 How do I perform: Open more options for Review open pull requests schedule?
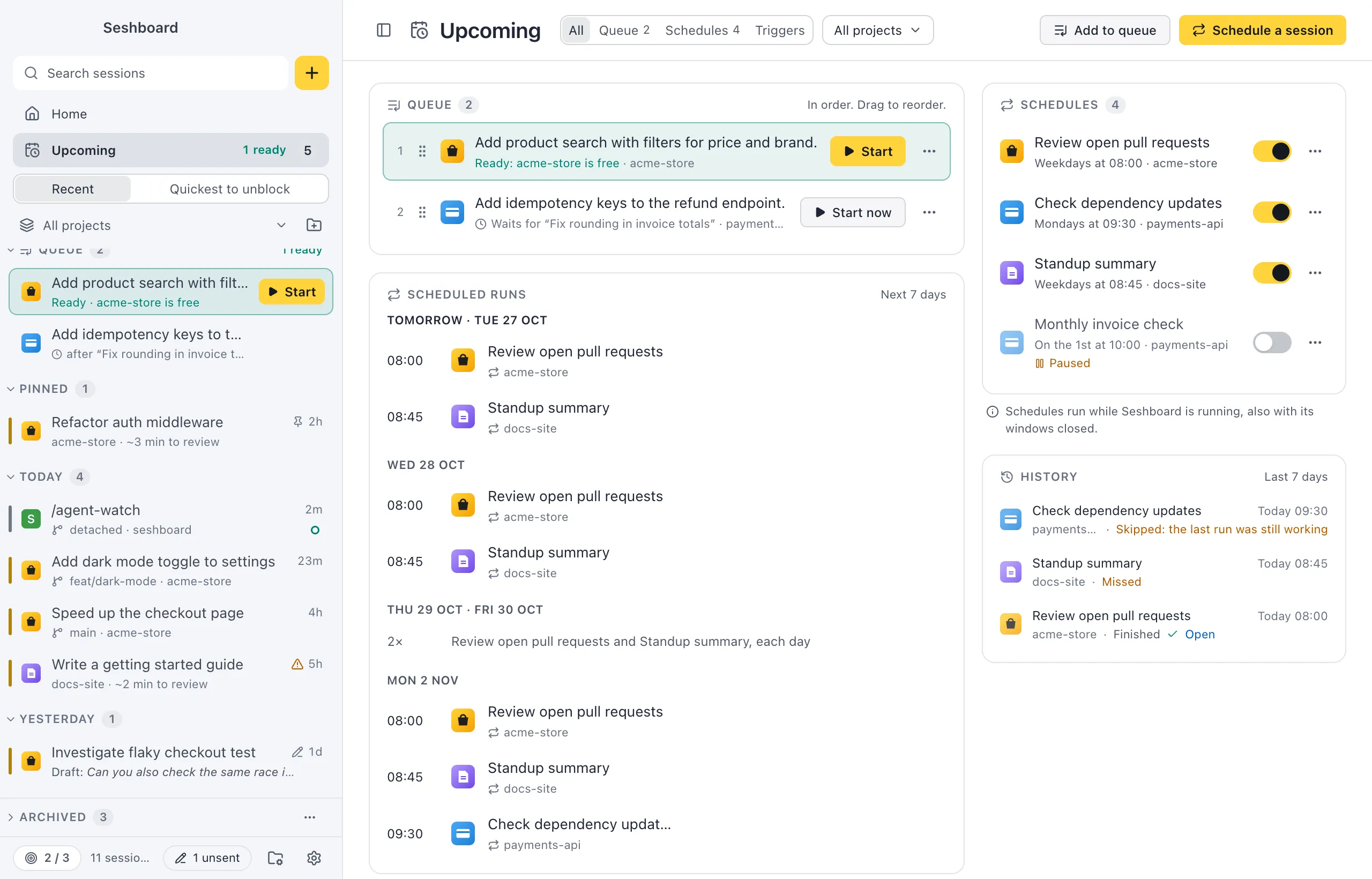1315,151
